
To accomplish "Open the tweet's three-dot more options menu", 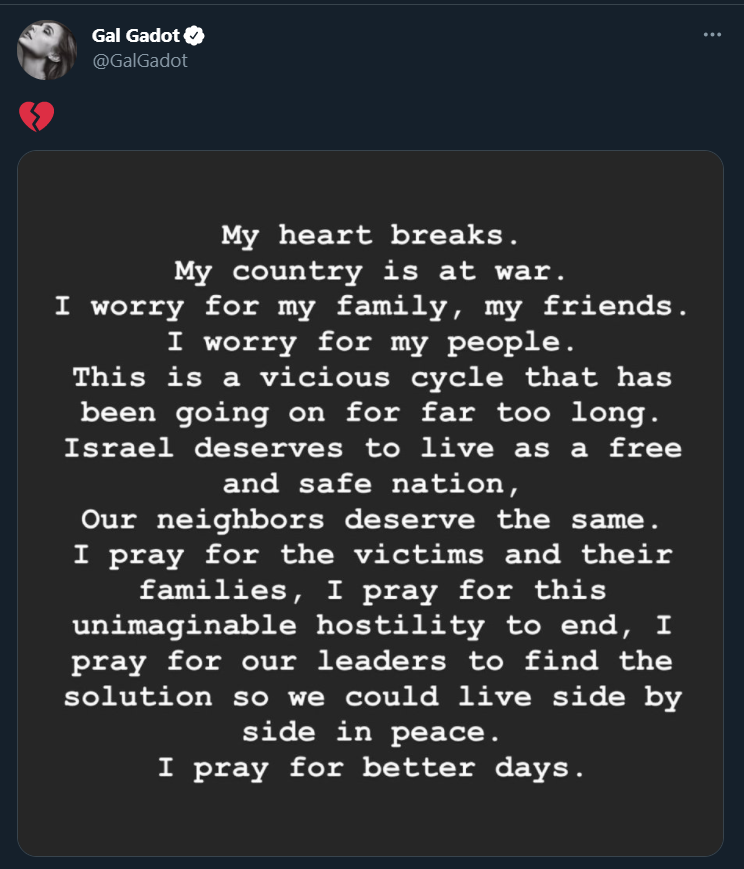I will click(712, 34).
